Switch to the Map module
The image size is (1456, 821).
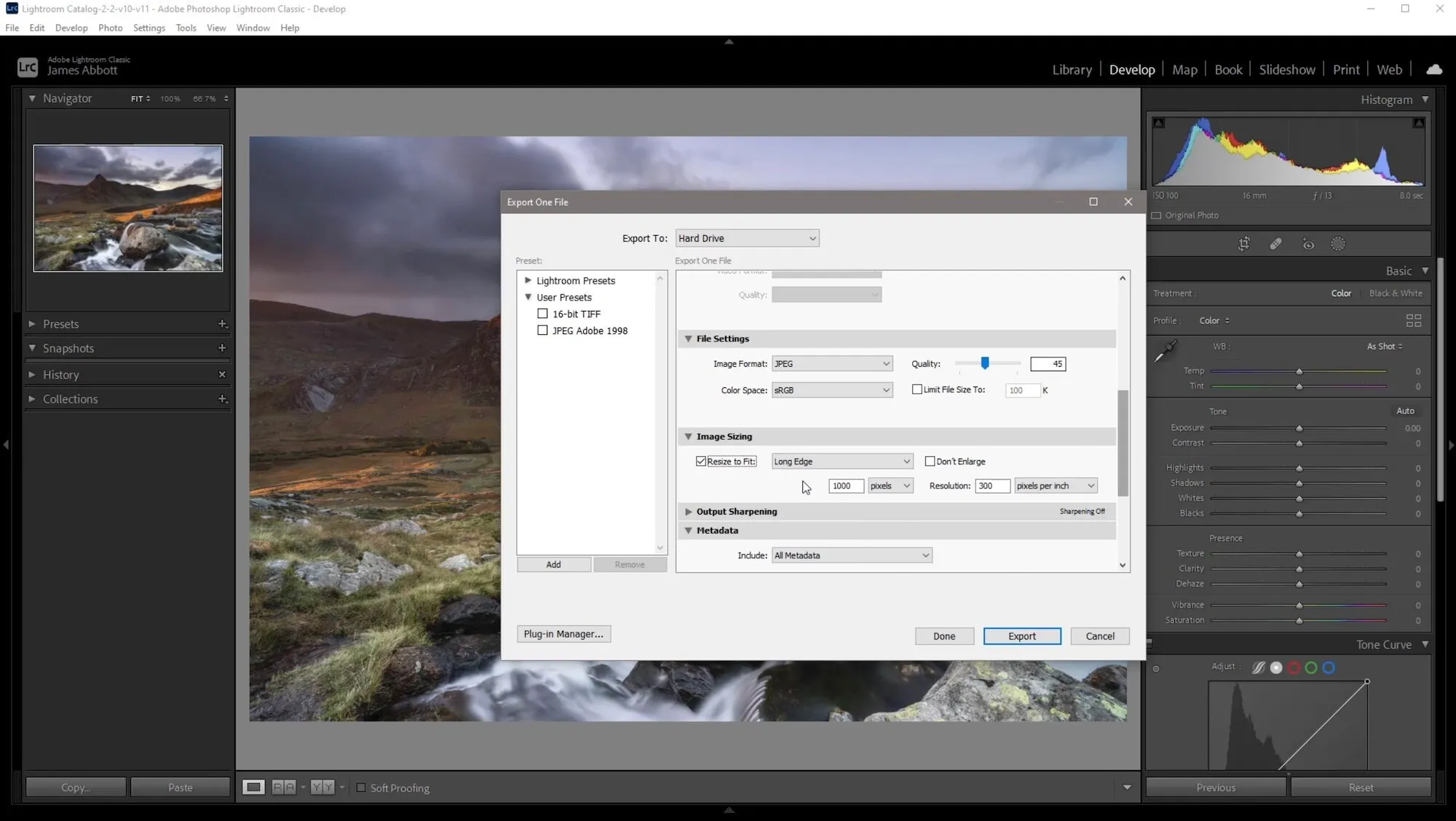(x=1184, y=70)
